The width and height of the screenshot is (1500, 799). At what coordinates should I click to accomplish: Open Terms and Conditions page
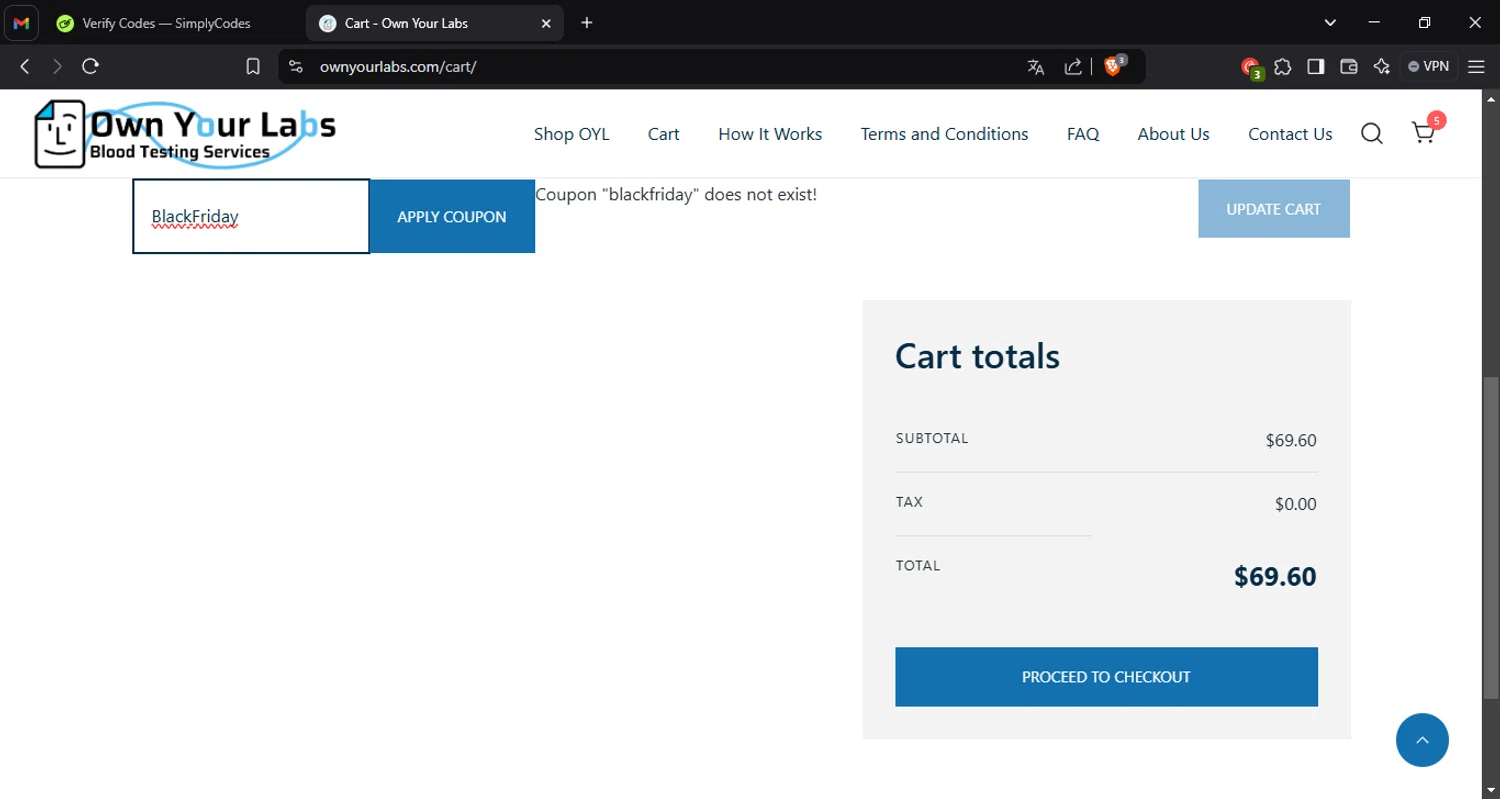tap(944, 134)
